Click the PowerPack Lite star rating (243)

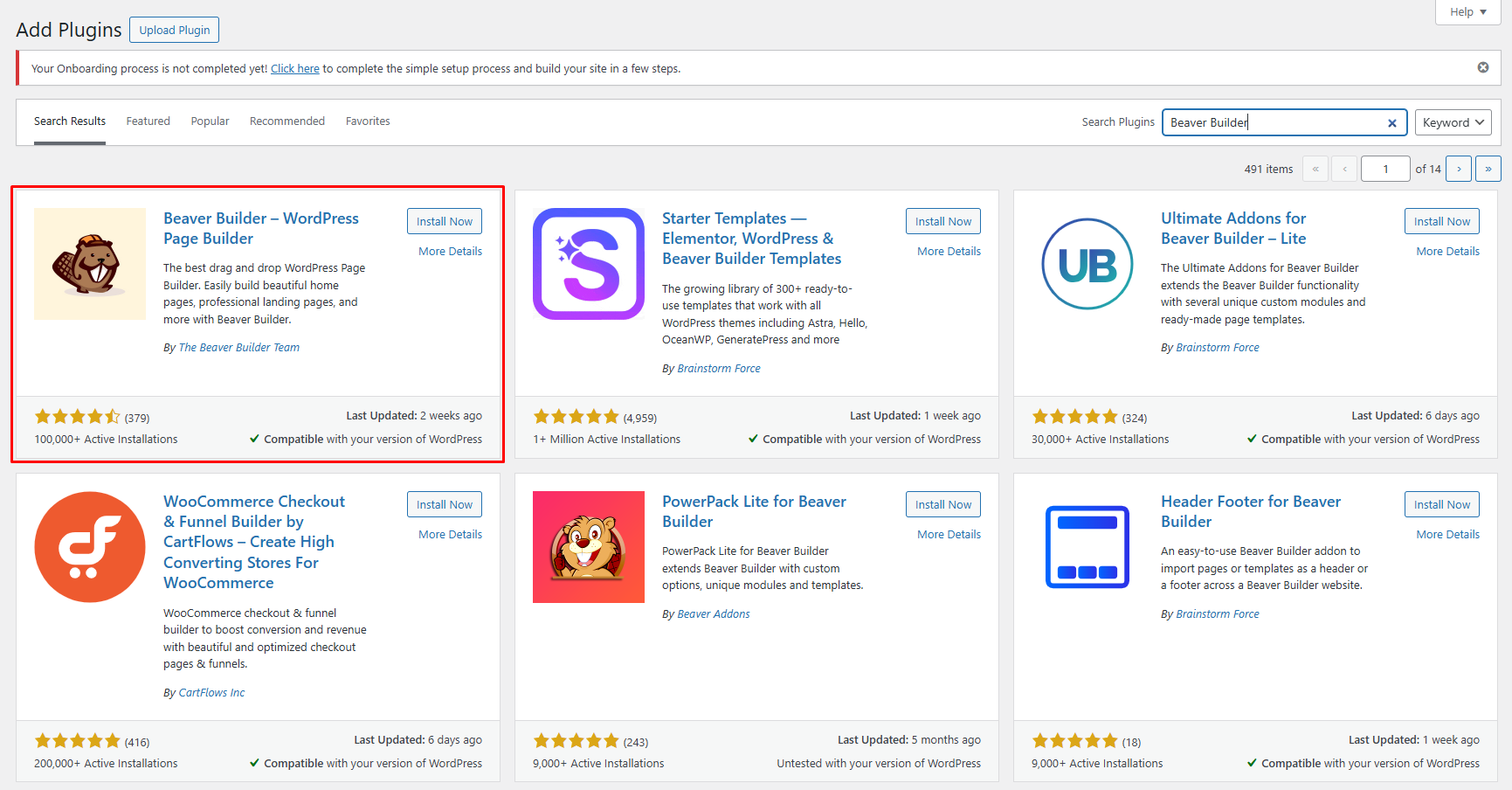pyautogui.click(x=590, y=741)
